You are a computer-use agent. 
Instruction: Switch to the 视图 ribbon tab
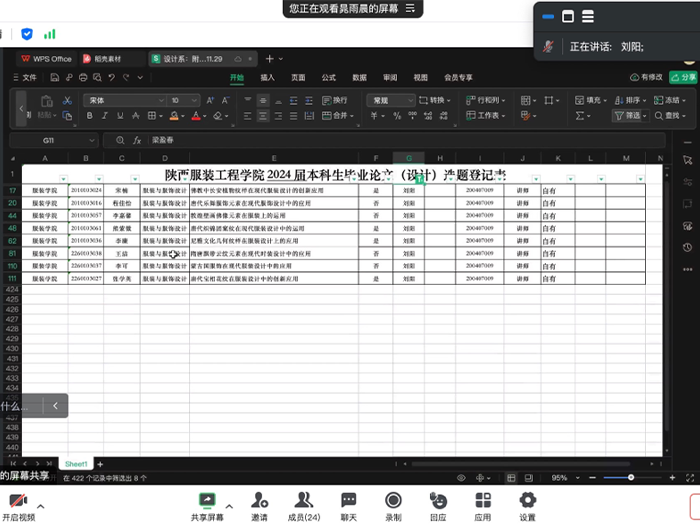(x=421, y=78)
